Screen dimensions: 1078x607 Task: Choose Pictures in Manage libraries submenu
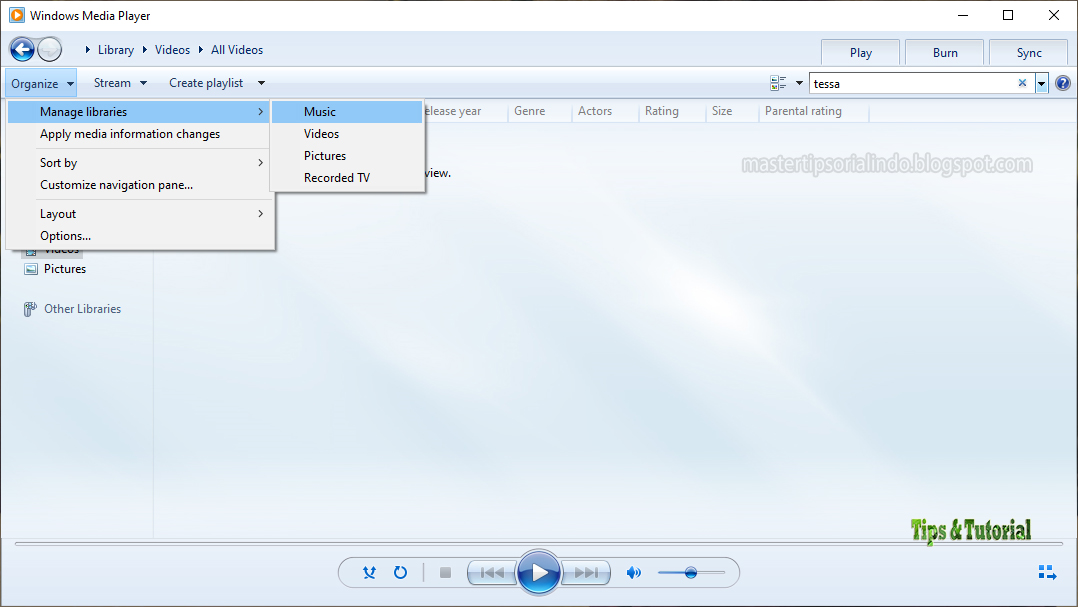(347, 155)
